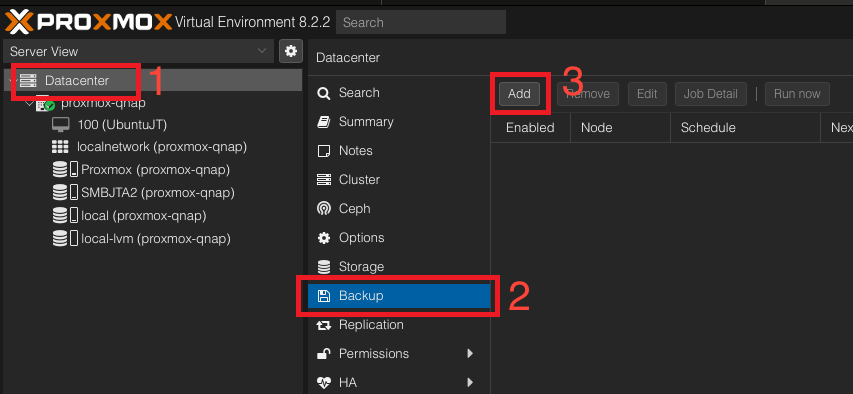Expand the HA submenu arrow

pyautogui.click(x=471, y=382)
